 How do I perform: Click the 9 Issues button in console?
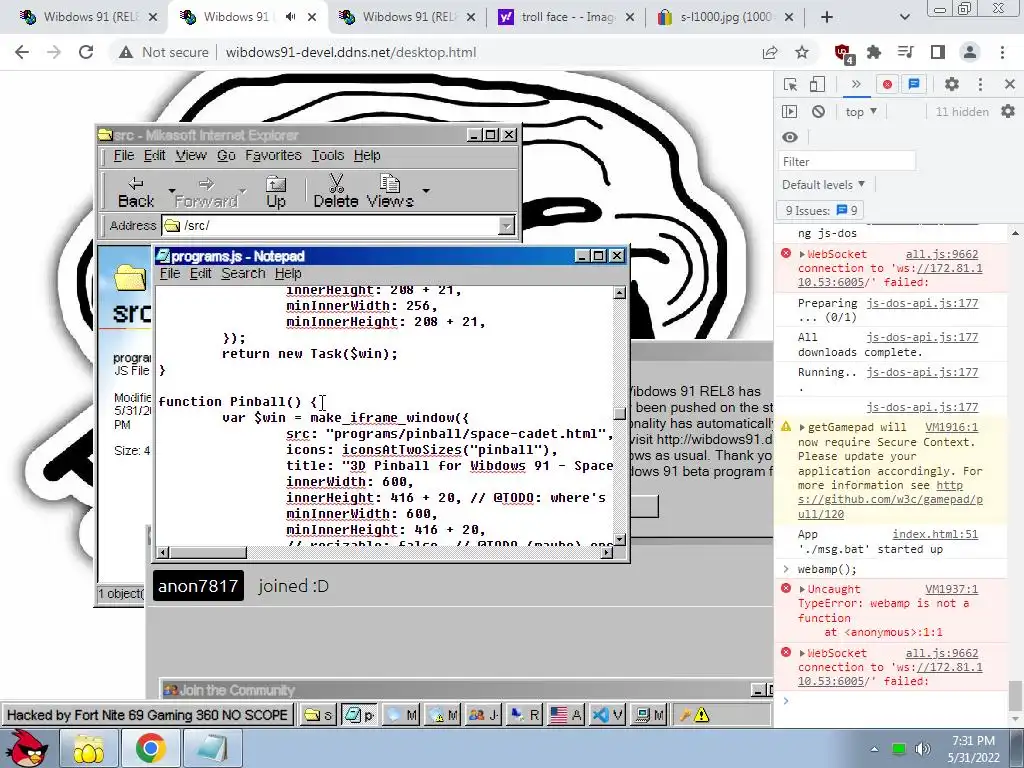click(820, 210)
